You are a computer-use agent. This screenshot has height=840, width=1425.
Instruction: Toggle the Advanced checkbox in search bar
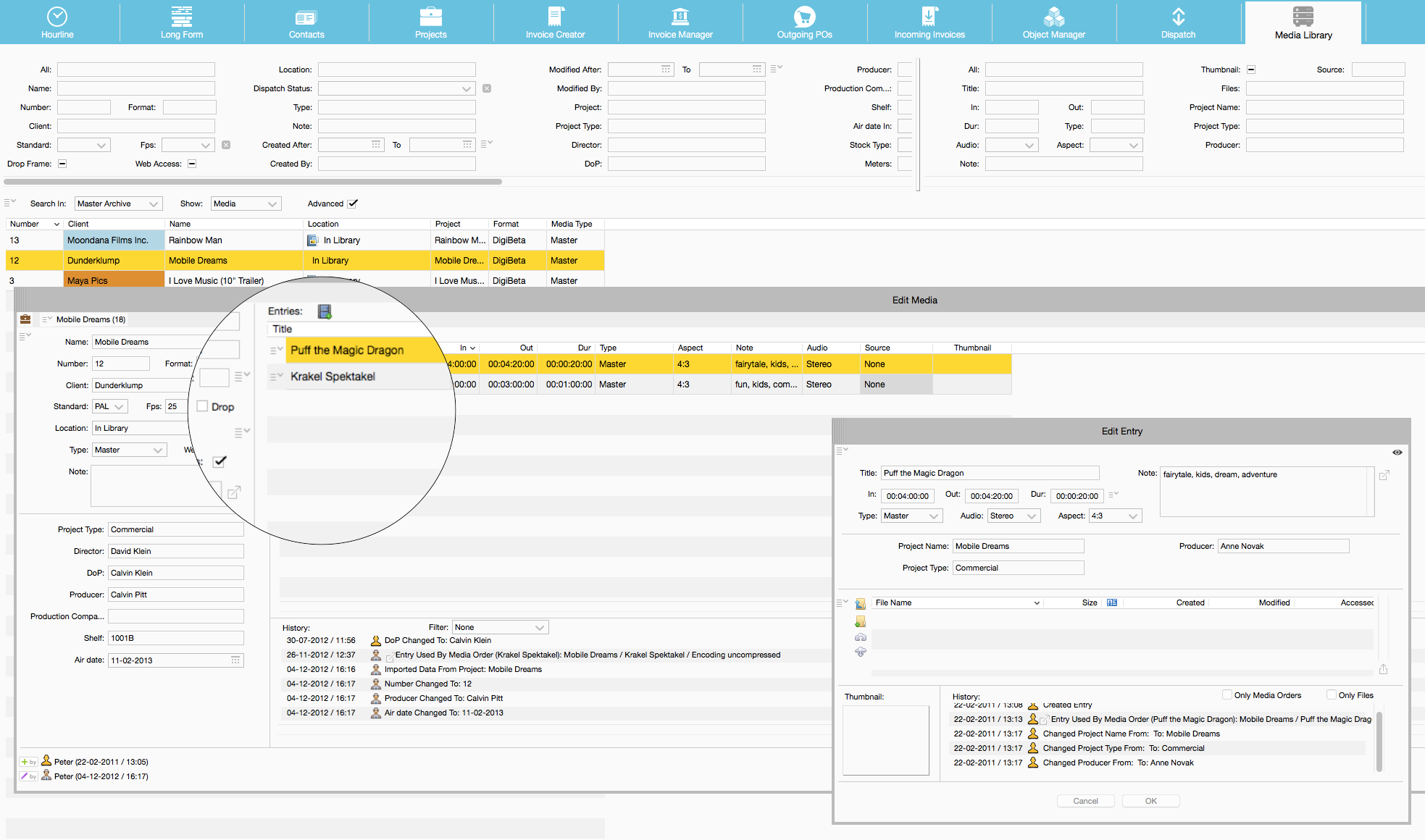tap(355, 204)
